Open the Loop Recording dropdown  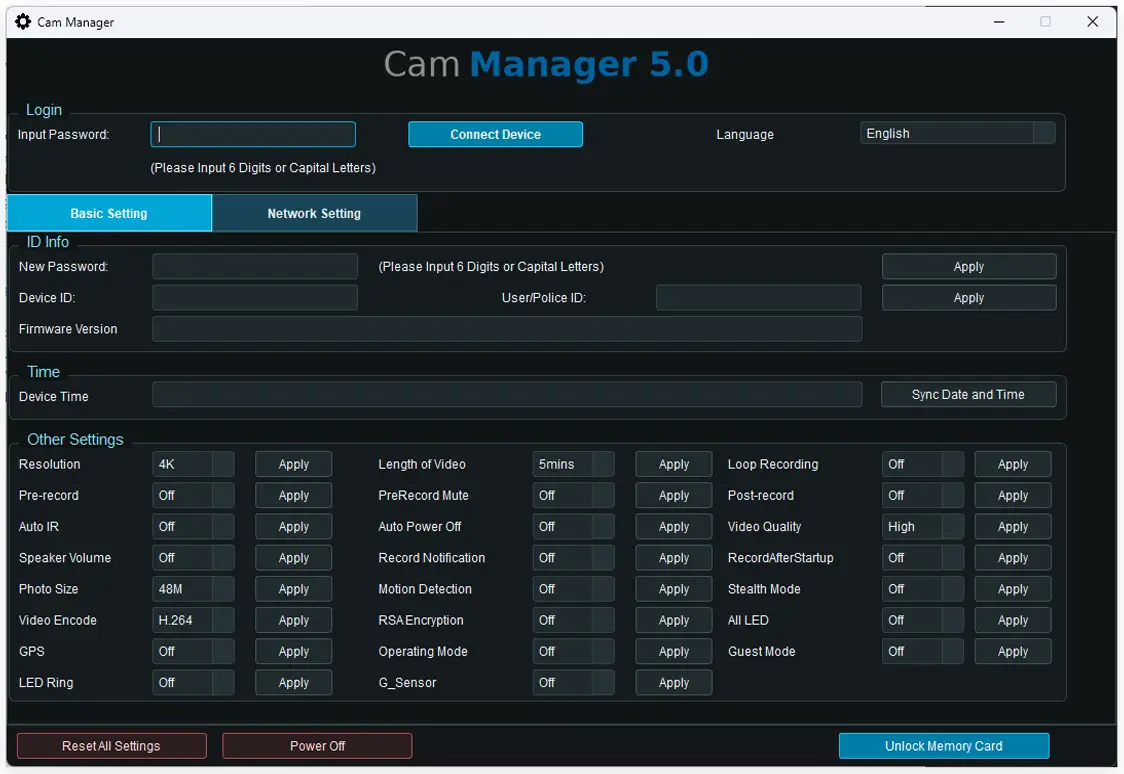click(923, 464)
